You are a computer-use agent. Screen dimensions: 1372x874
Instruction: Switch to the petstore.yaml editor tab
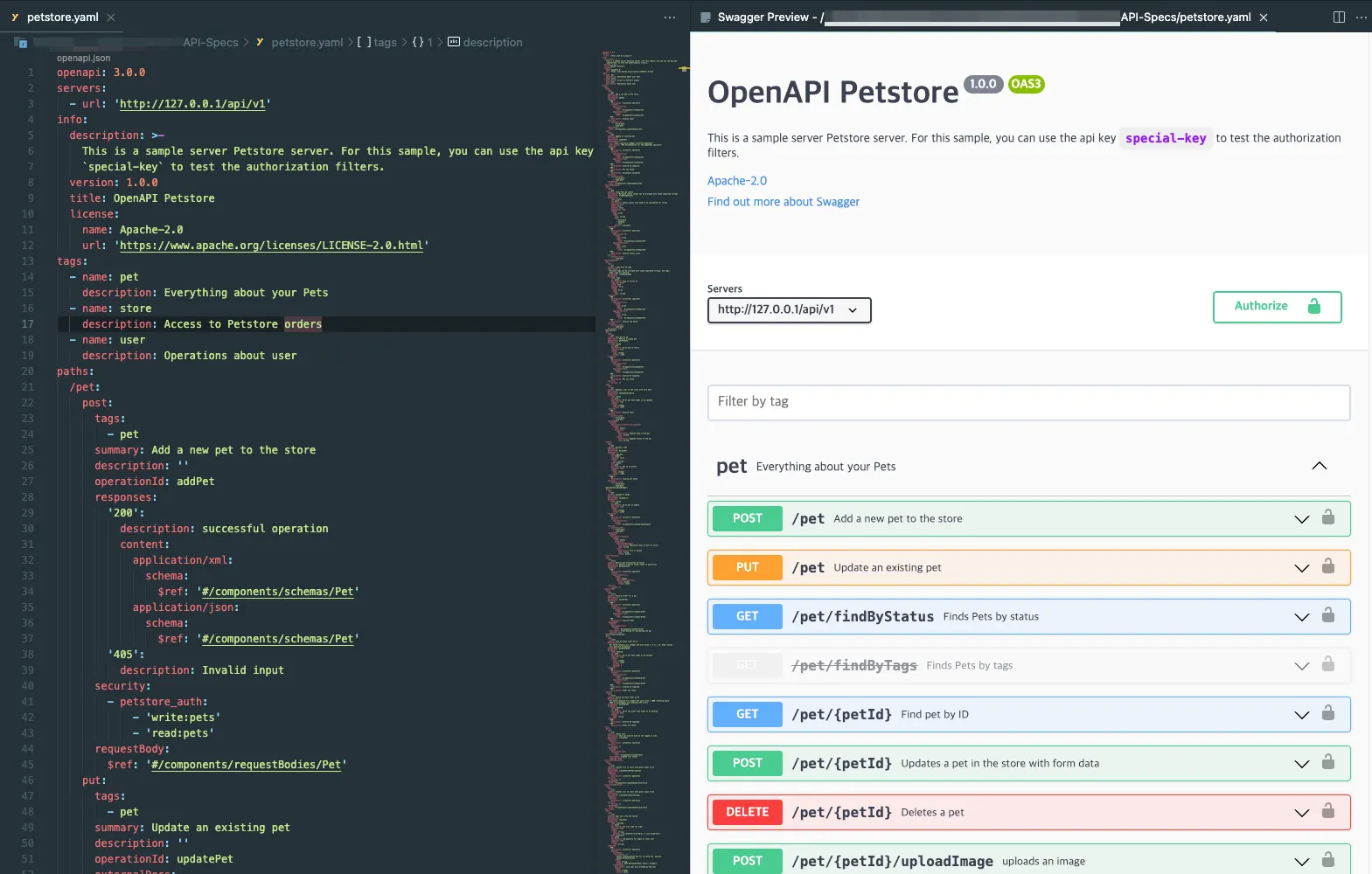click(x=62, y=17)
